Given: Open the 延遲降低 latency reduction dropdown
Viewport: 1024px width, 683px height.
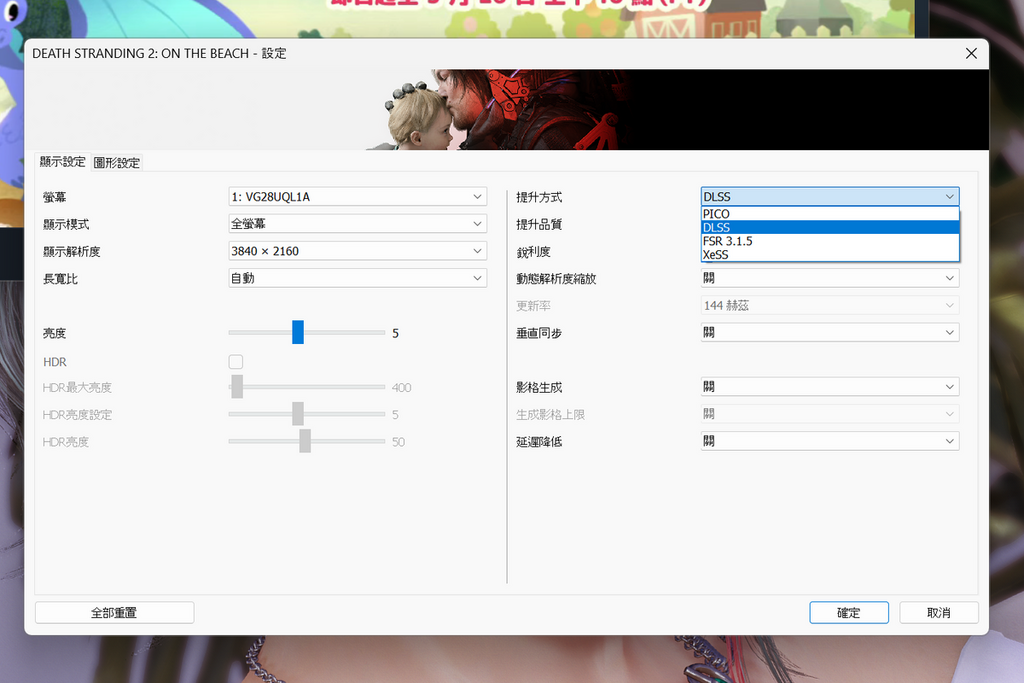Looking at the screenshot, I should click(x=829, y=441).
